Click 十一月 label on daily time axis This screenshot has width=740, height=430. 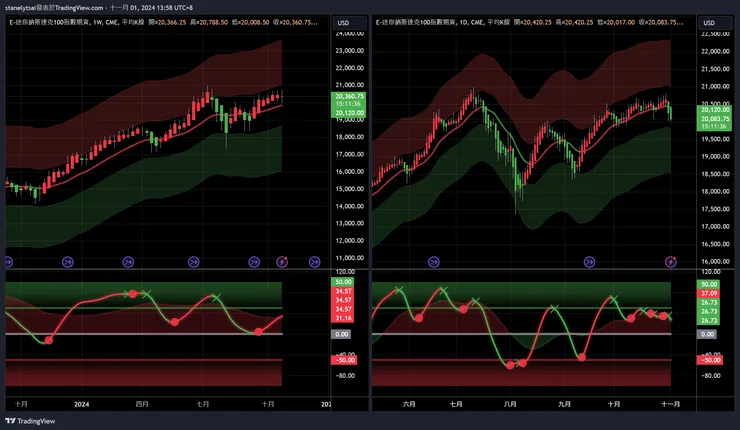pyautogui.click(x=670, y=404)
